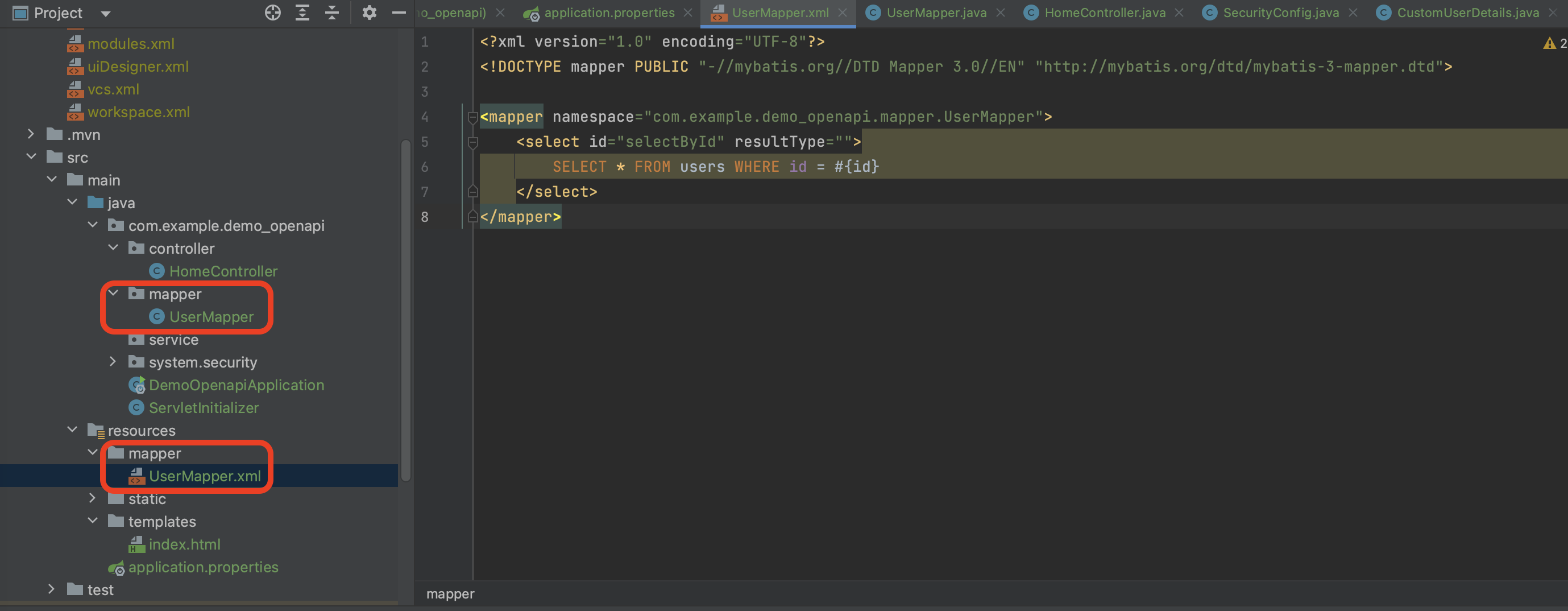Open ServletInitializer class
This screenshot has height=611, width=1568.
click(204, 408)
